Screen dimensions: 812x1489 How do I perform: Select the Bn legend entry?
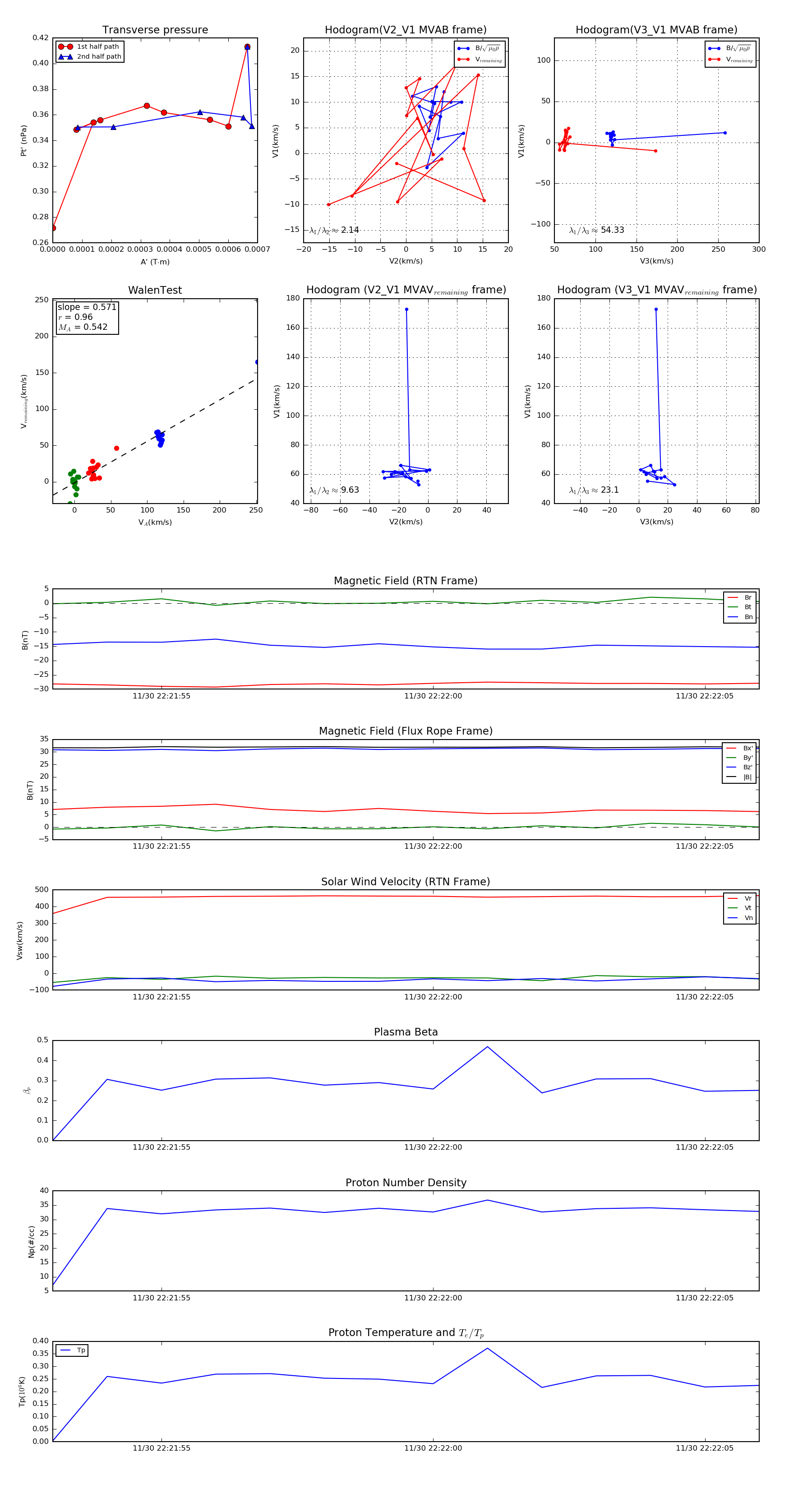[x=740, y=617]
